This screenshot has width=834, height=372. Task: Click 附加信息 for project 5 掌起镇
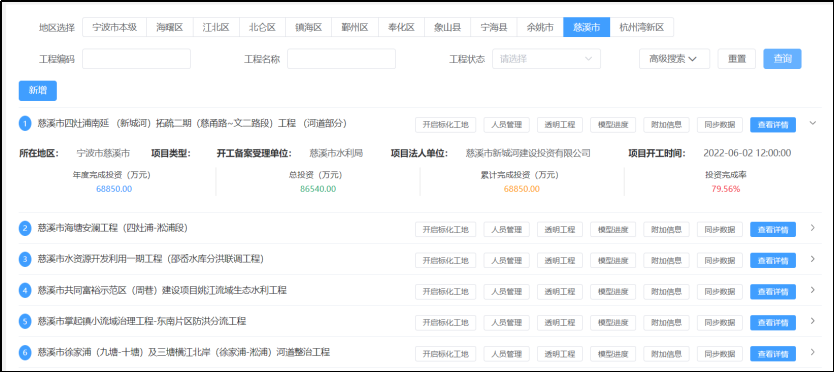(x=666, y=323)
